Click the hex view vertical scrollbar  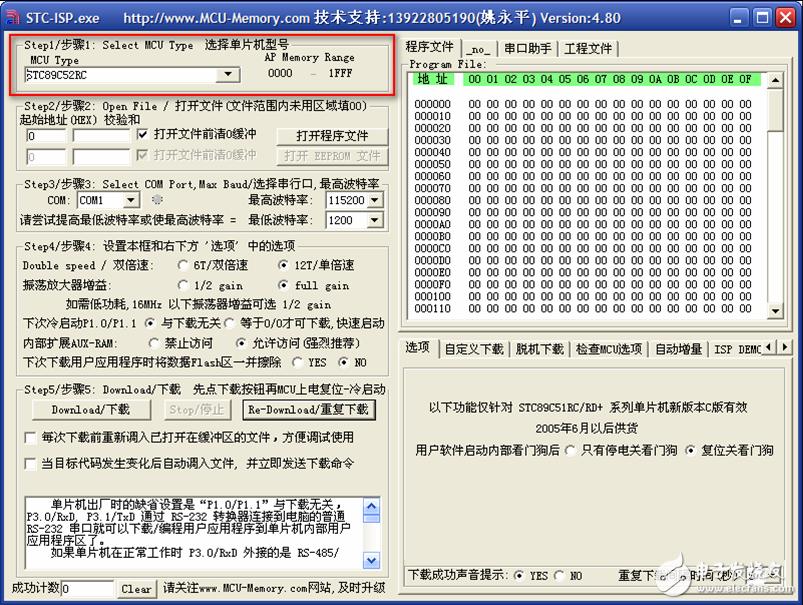point(775,200)
